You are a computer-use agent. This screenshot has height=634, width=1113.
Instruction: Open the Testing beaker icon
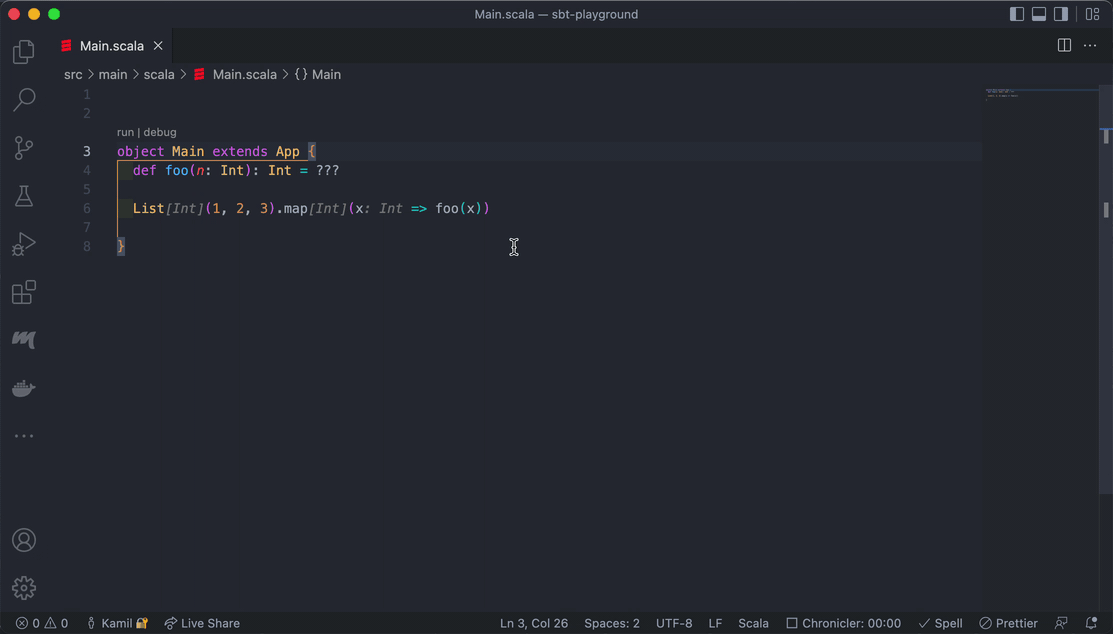pos(23,196)
